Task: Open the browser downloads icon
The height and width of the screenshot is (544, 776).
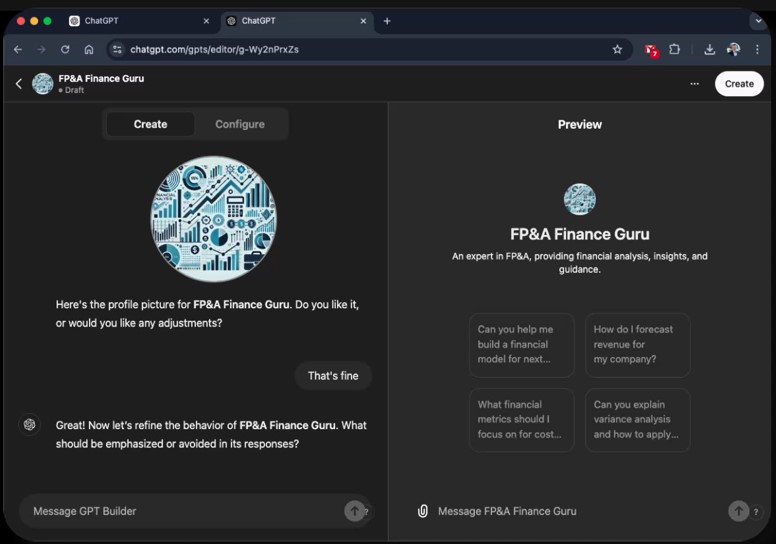Action: coord(709,49)
